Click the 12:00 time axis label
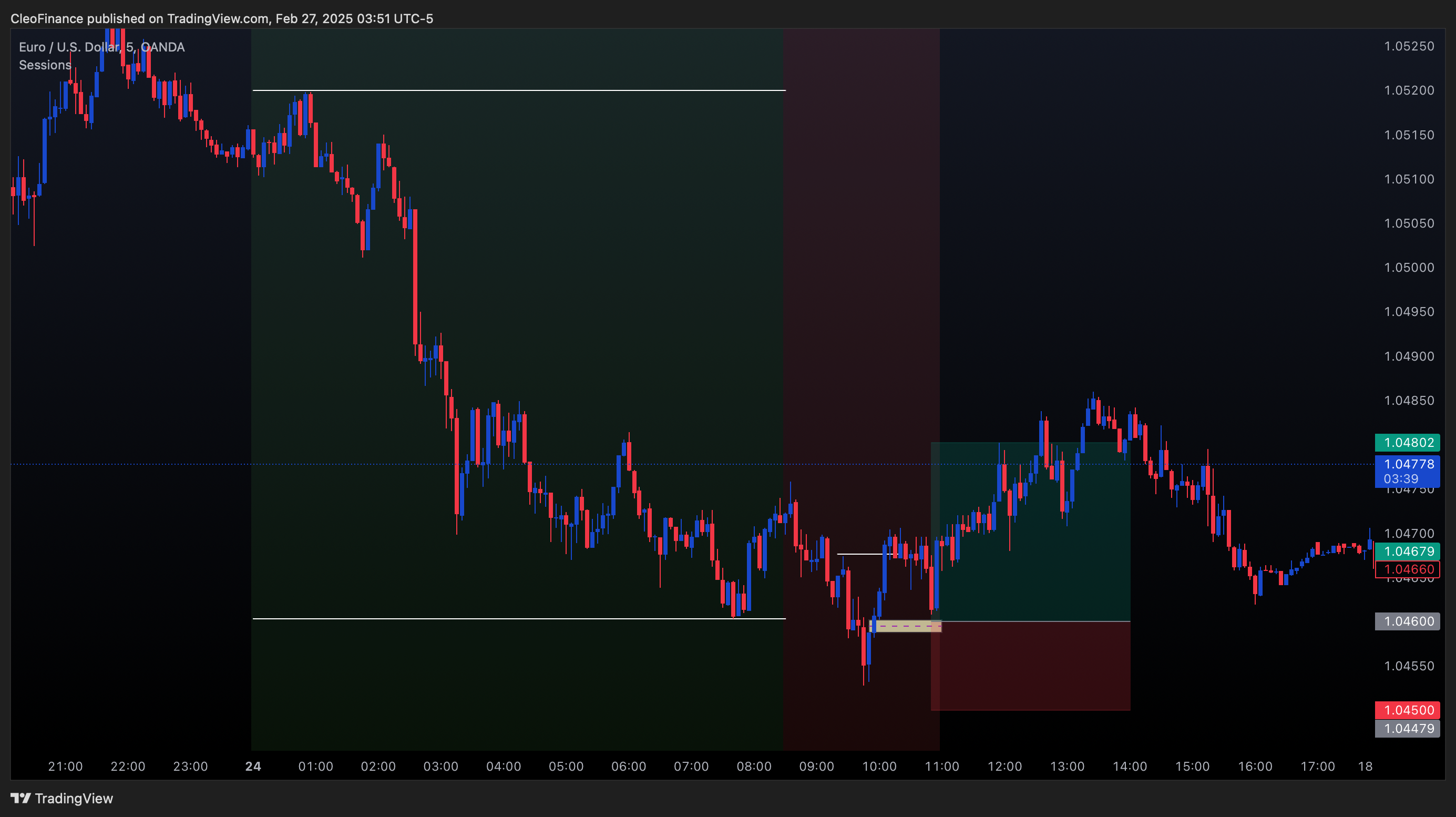This screenshot has width=1456, height=817. point(1004,766)
